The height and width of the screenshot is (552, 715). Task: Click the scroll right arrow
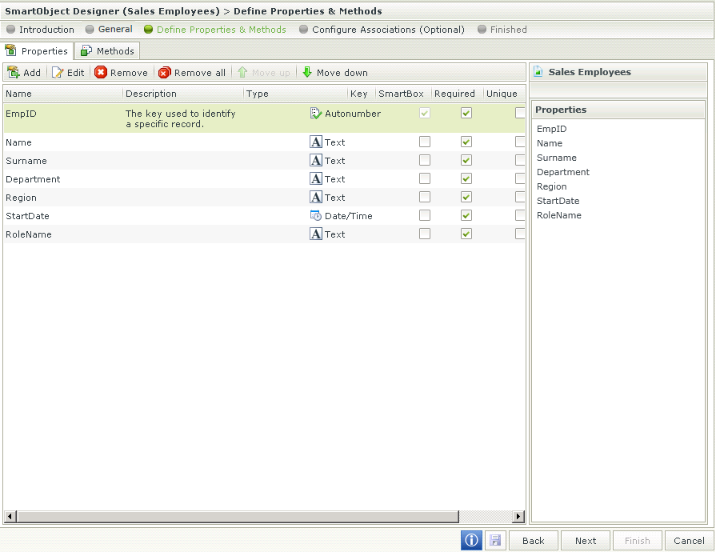click(518, 516)
